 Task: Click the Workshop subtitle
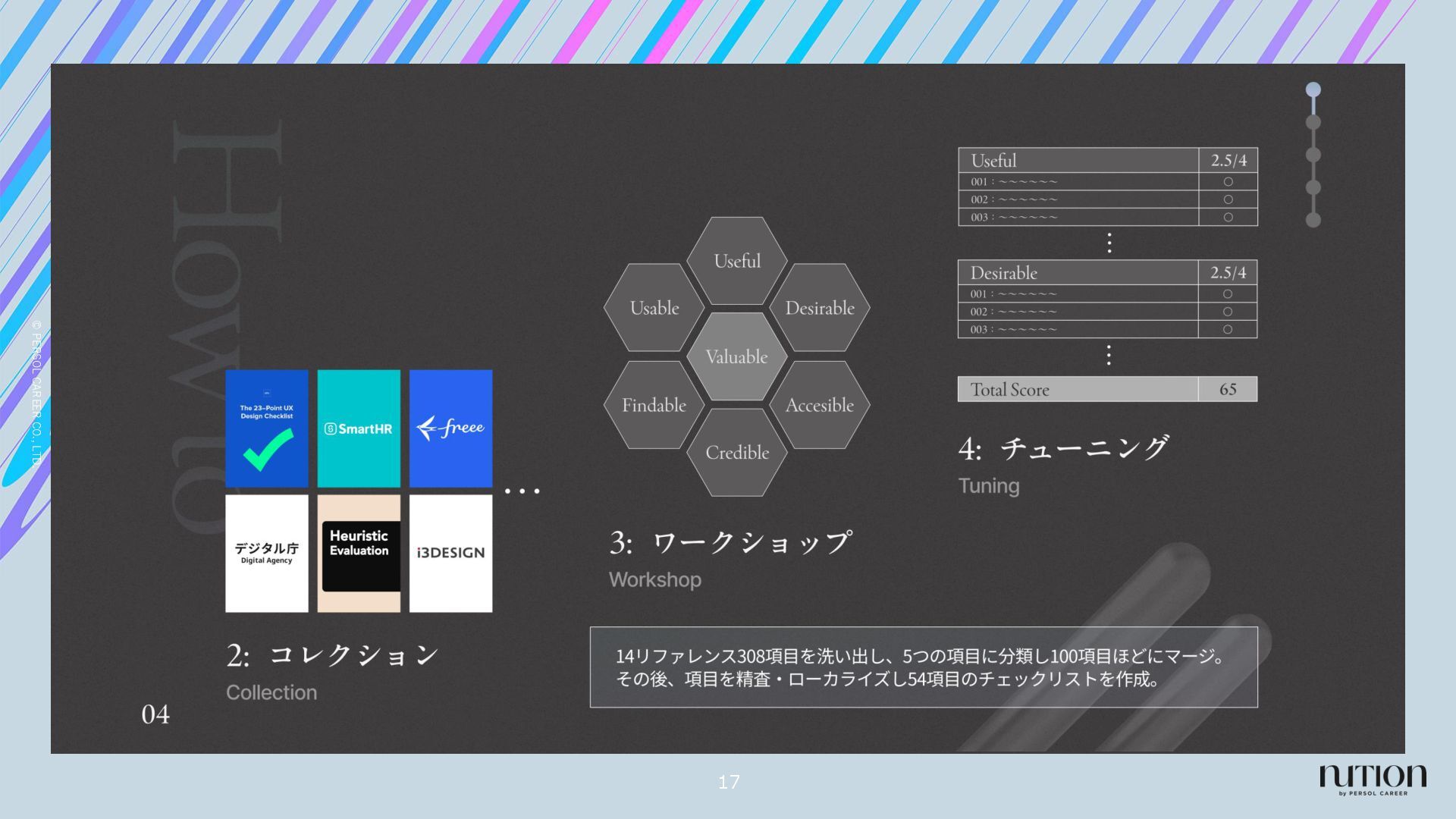point(655,579)
